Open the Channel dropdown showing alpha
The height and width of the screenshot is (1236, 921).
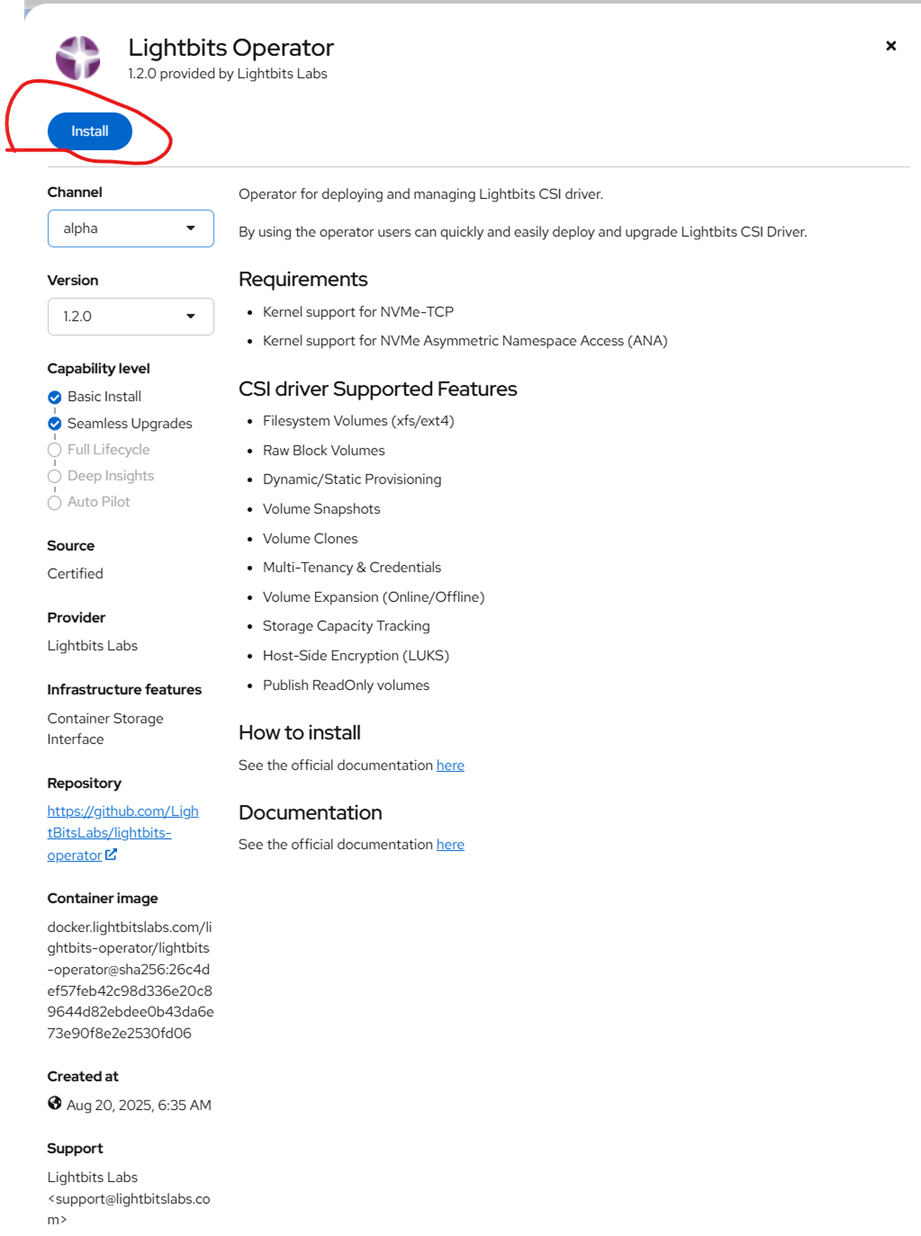coord(130,228)
